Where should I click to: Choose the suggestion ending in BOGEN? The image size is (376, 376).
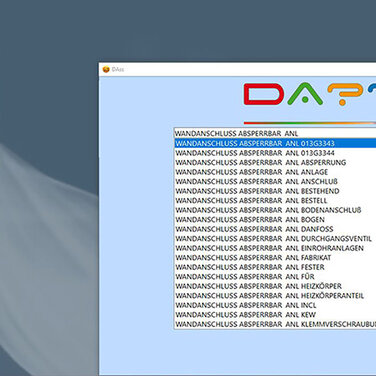(x=275, y=219)
